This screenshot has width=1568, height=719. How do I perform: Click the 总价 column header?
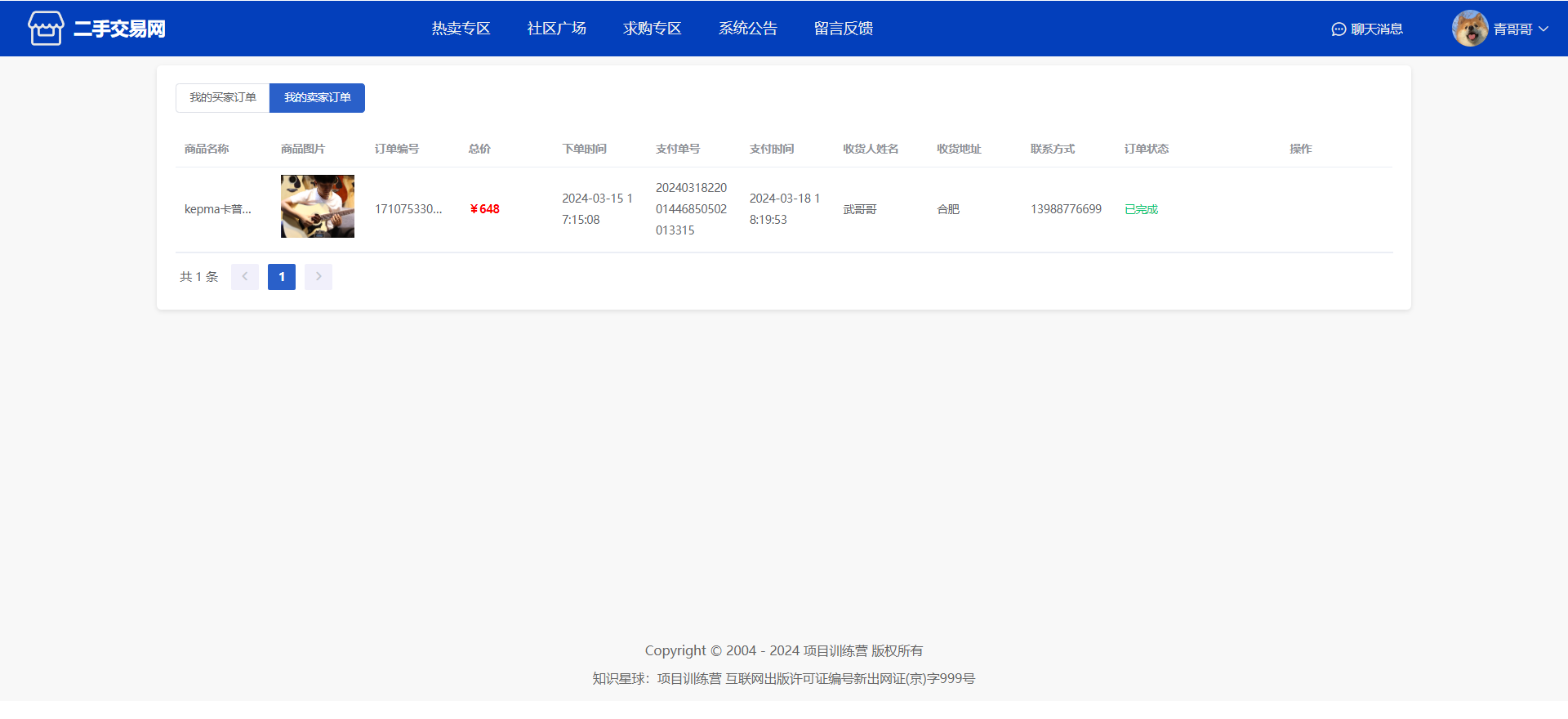[x=479, y=149]
